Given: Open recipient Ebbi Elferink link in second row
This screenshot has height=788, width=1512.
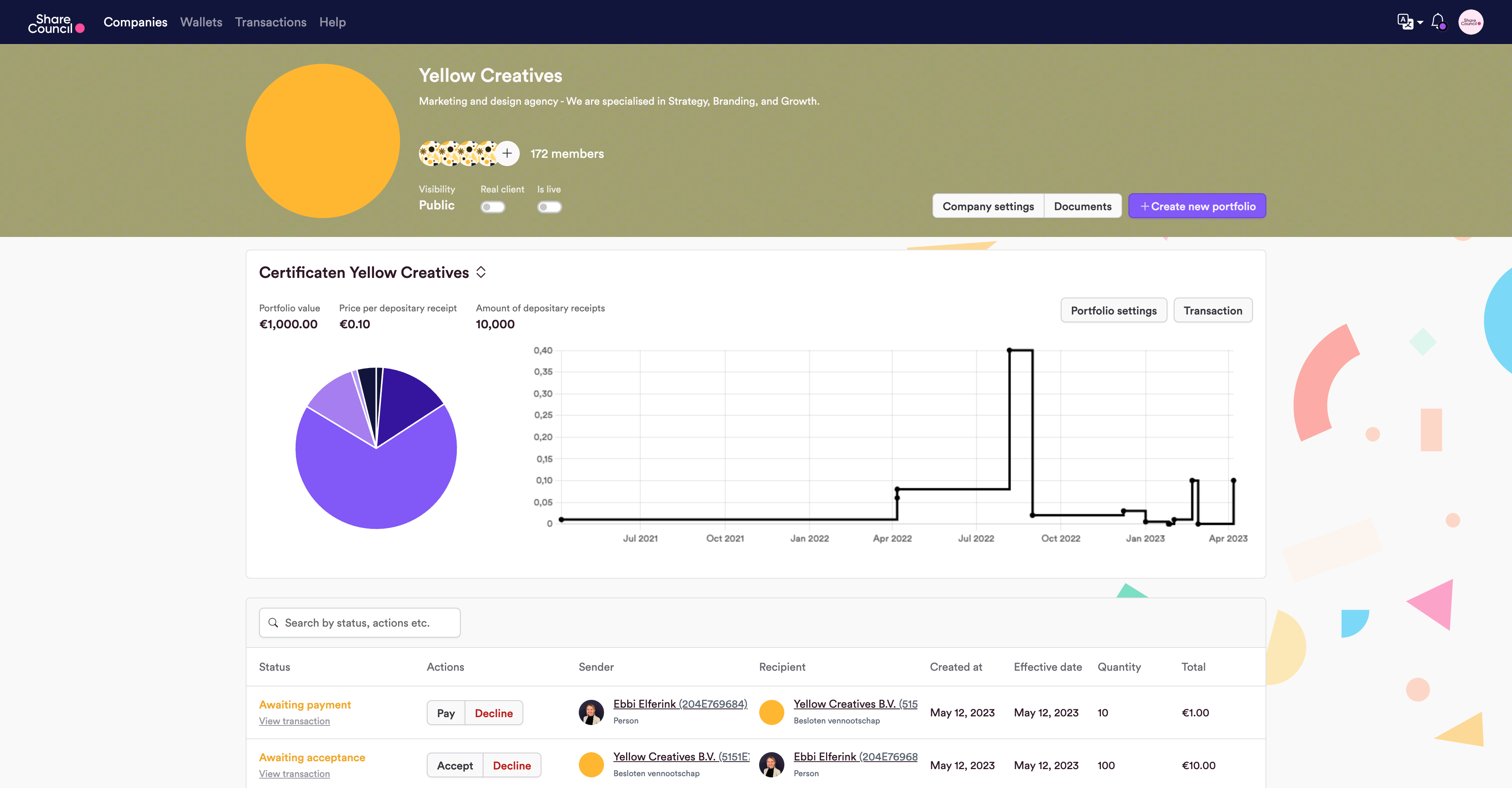Looking at the screenshot, I should pos(856,757).
